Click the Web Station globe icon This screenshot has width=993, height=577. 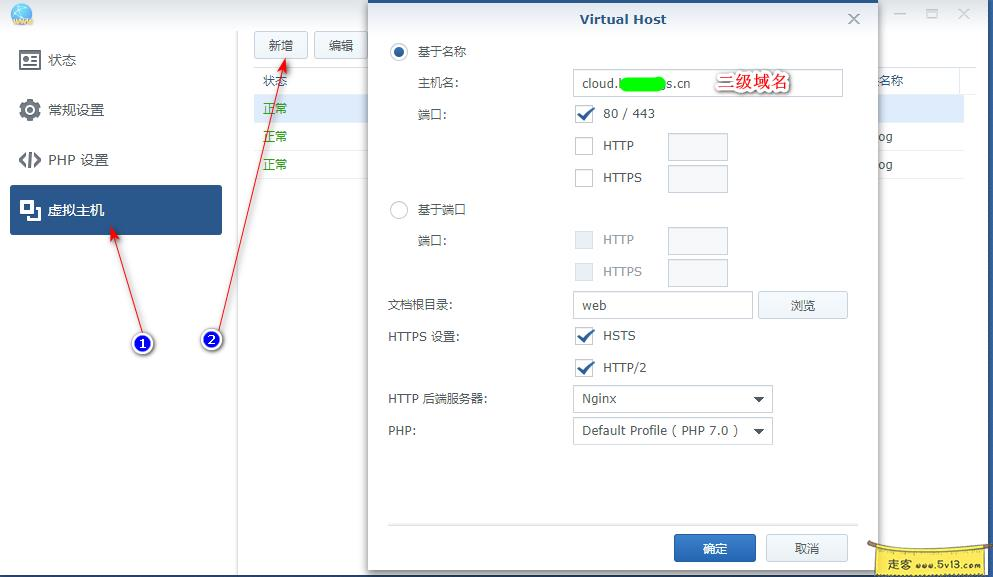click(x=21, y=14)
